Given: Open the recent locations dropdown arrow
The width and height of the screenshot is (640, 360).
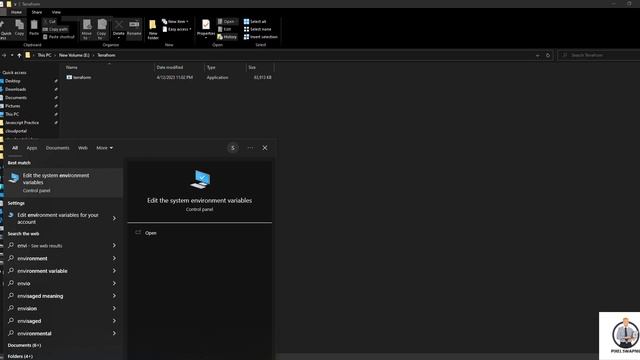Looking at the screenshot, I should (x=12, y=55).
